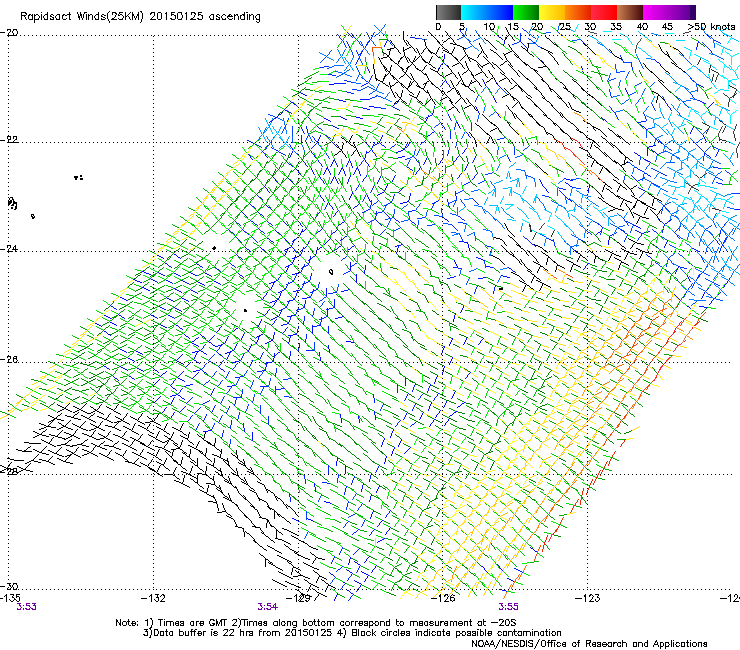Click the magenta 40-45 knots color bar segment
The width and height of the screenshot is (740, 650).
pos(656,12)
